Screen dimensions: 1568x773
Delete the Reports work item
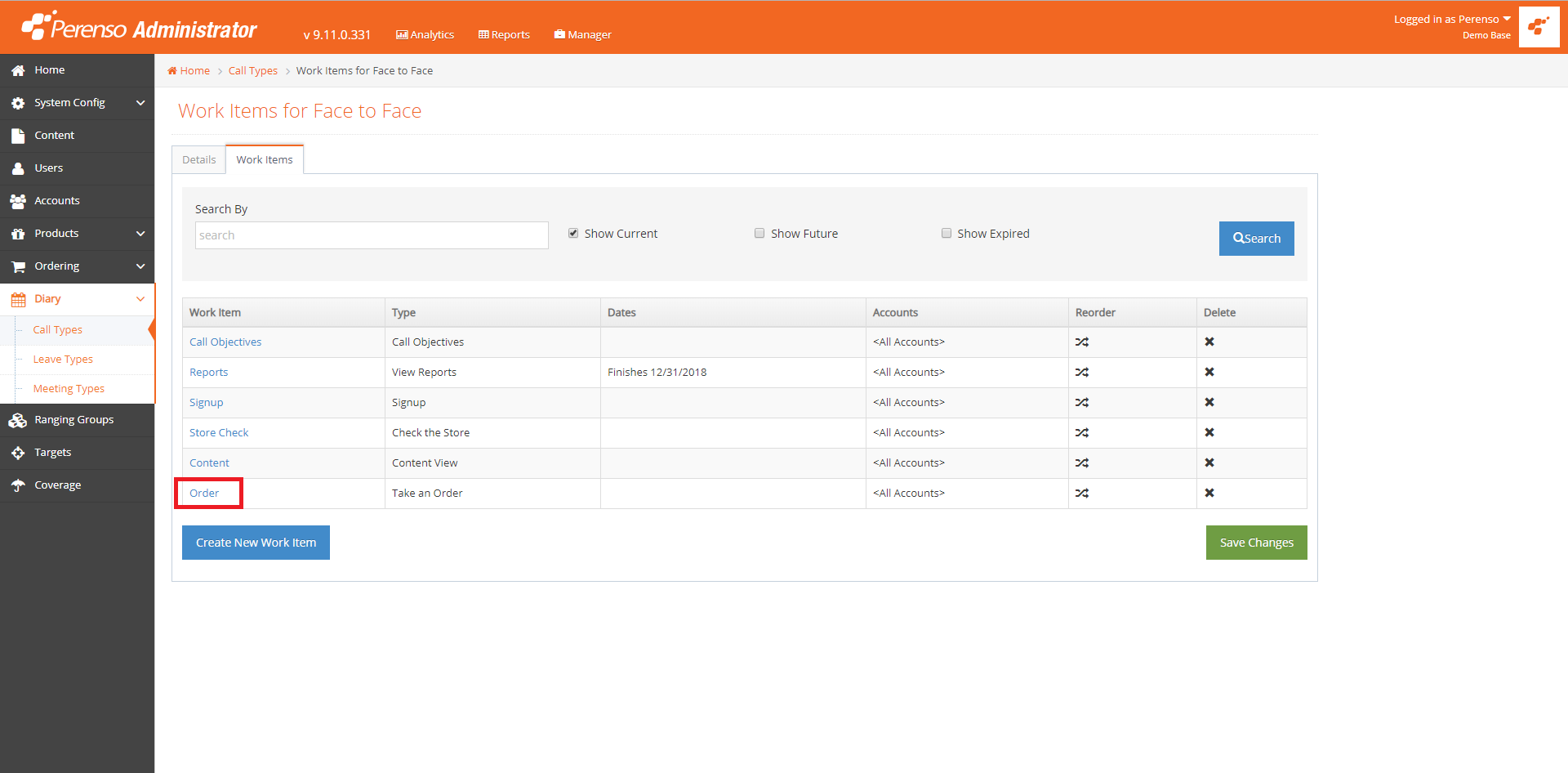[x=1209, y=372]
